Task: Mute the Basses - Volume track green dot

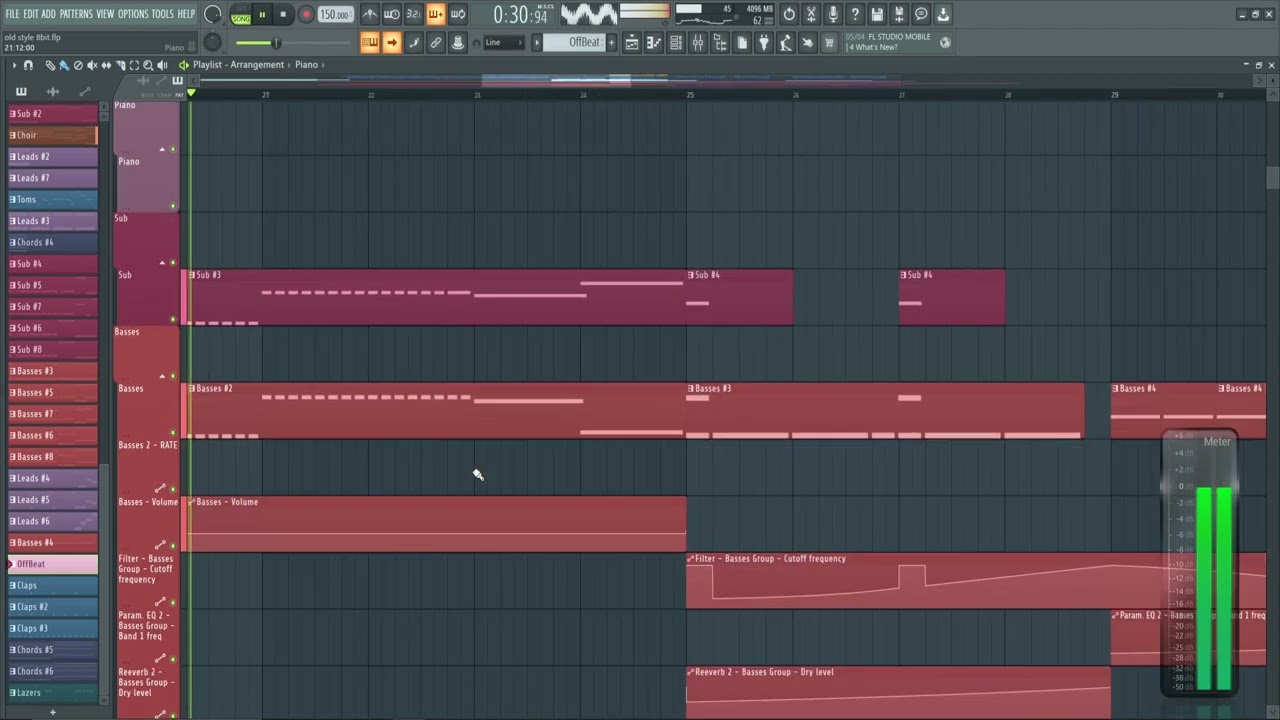Action: [x=173, y=546]
